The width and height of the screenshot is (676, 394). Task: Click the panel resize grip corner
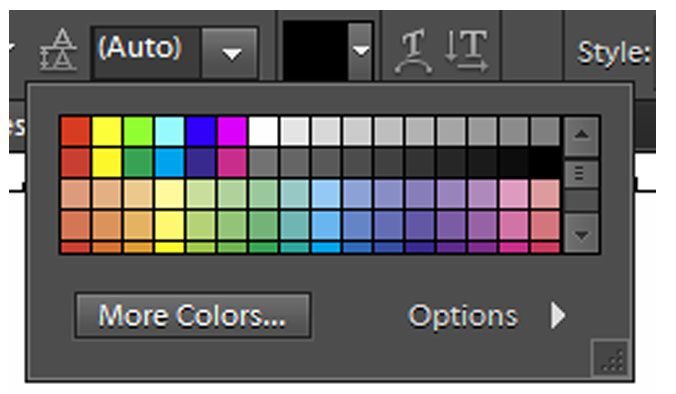611,359
